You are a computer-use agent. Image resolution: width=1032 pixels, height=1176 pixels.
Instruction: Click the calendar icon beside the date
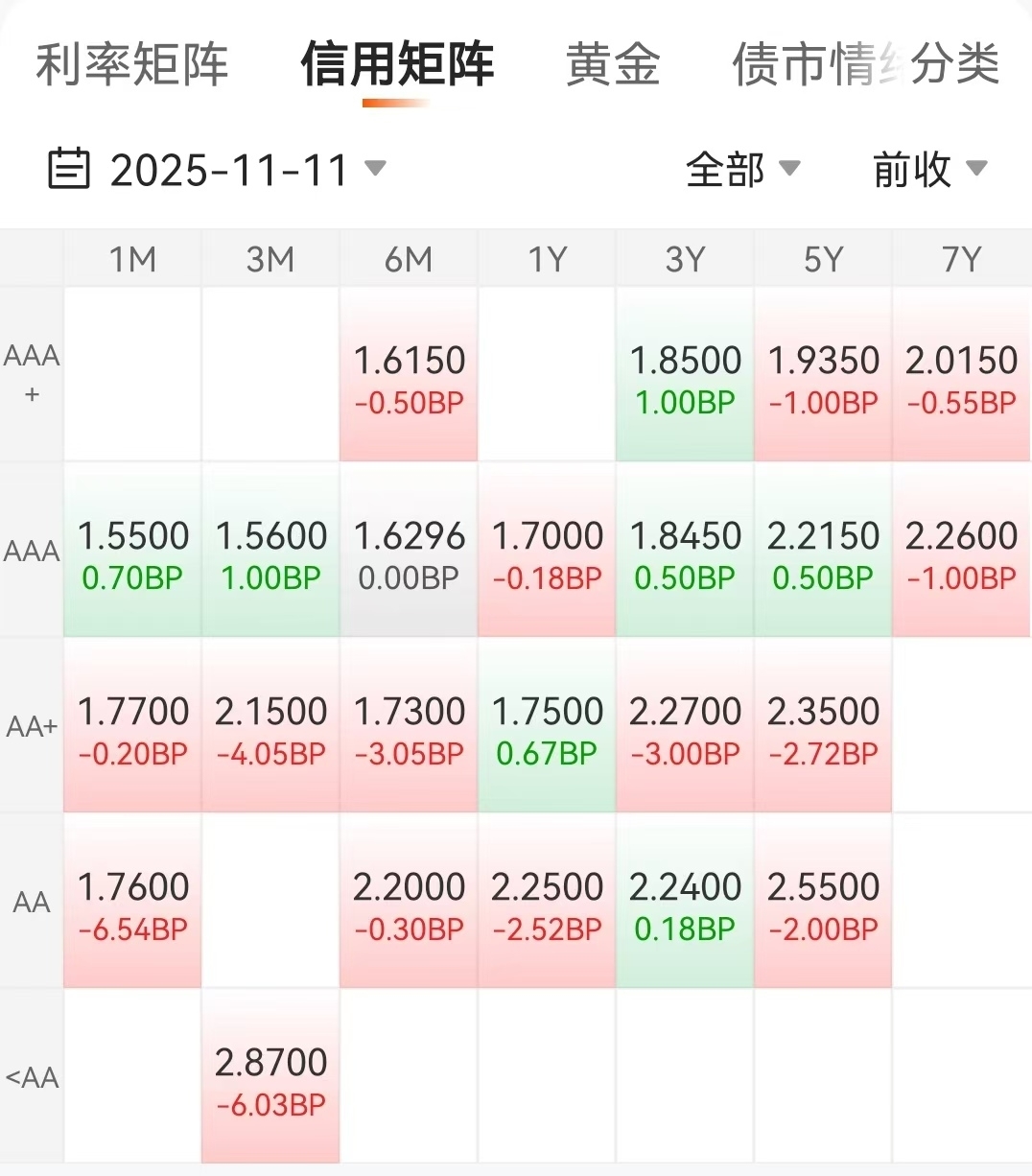click(68, 169)
